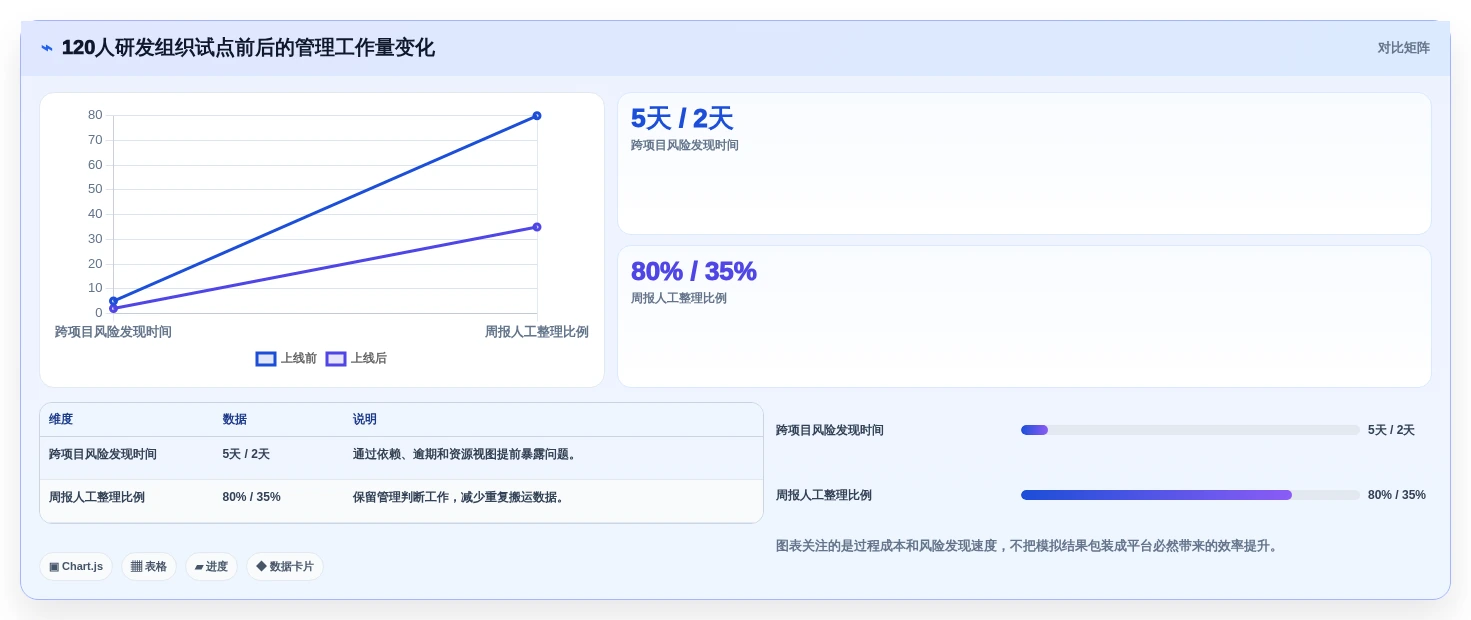Image resolution: width=1471 pixels, height=620 pixels.
Task: Click the y-axis value 40
Action: click(95, 214)
